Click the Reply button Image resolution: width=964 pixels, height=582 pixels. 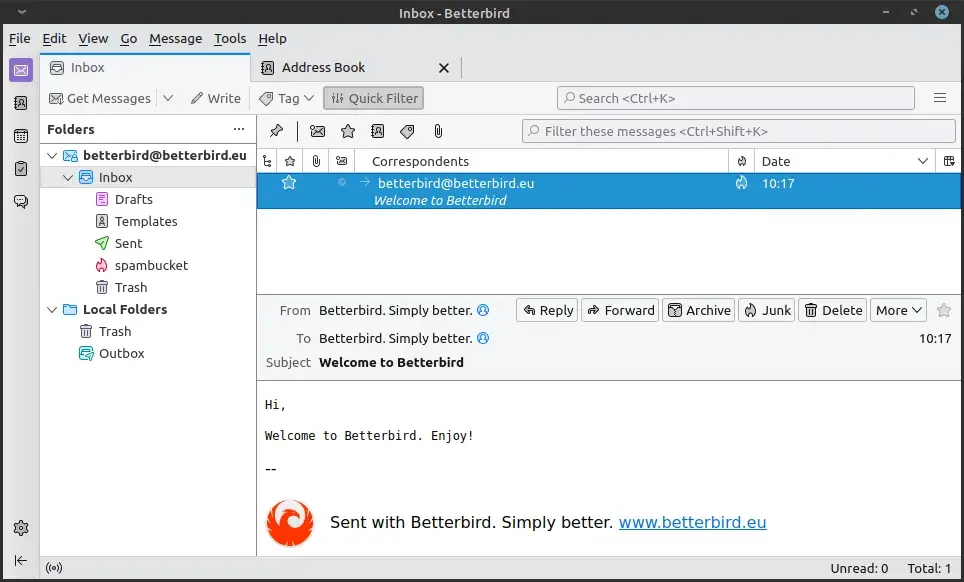pos(548,310)
